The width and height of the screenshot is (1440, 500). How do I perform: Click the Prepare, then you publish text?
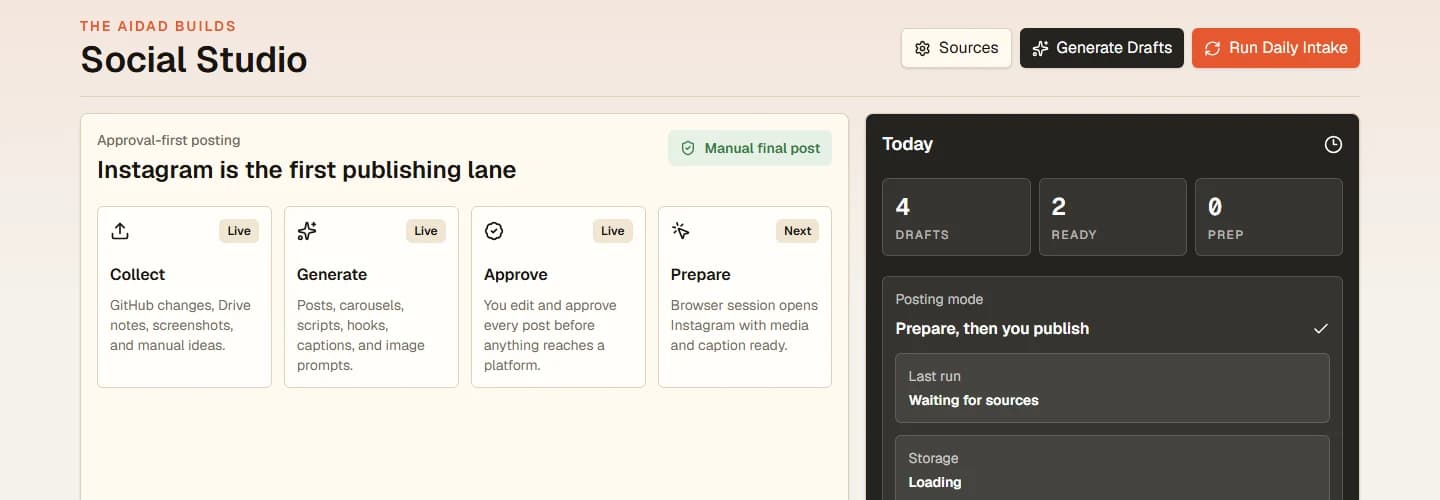pyautogui.click(x=992, y=328)
